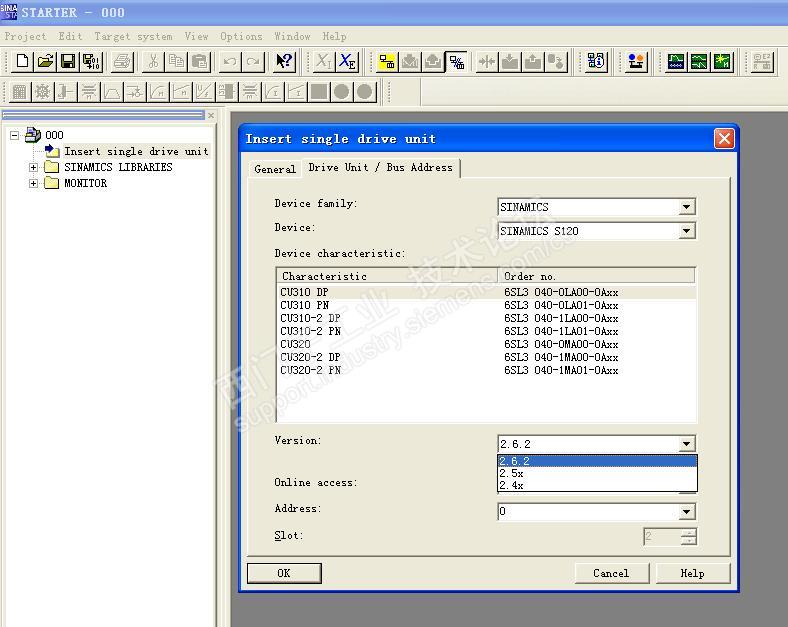Open the View menu
This screenshot has width=788, height=627.
pos(196,36)
